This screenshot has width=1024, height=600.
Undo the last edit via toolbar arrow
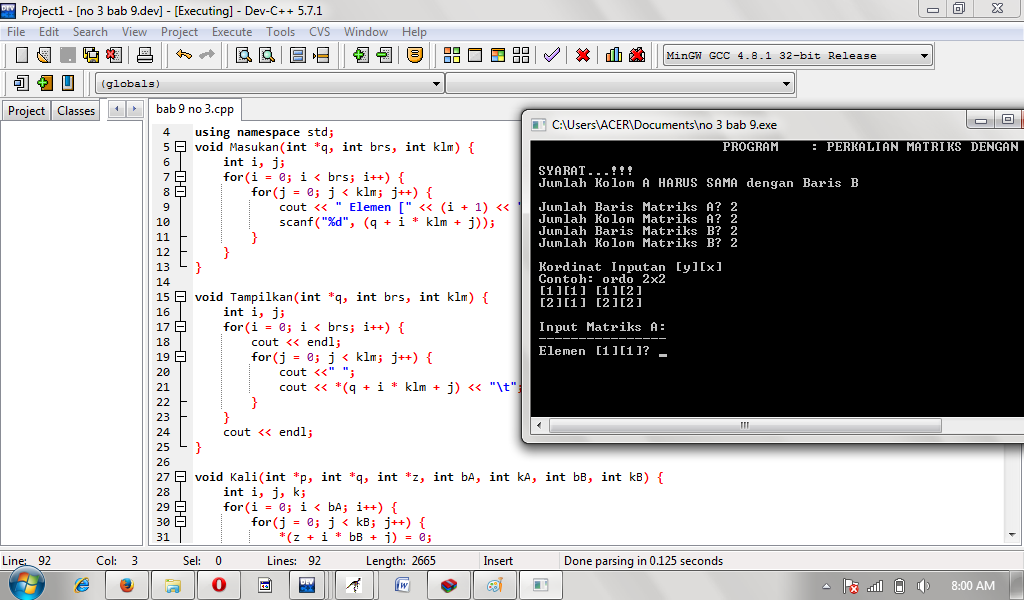[x=184, y=55]
